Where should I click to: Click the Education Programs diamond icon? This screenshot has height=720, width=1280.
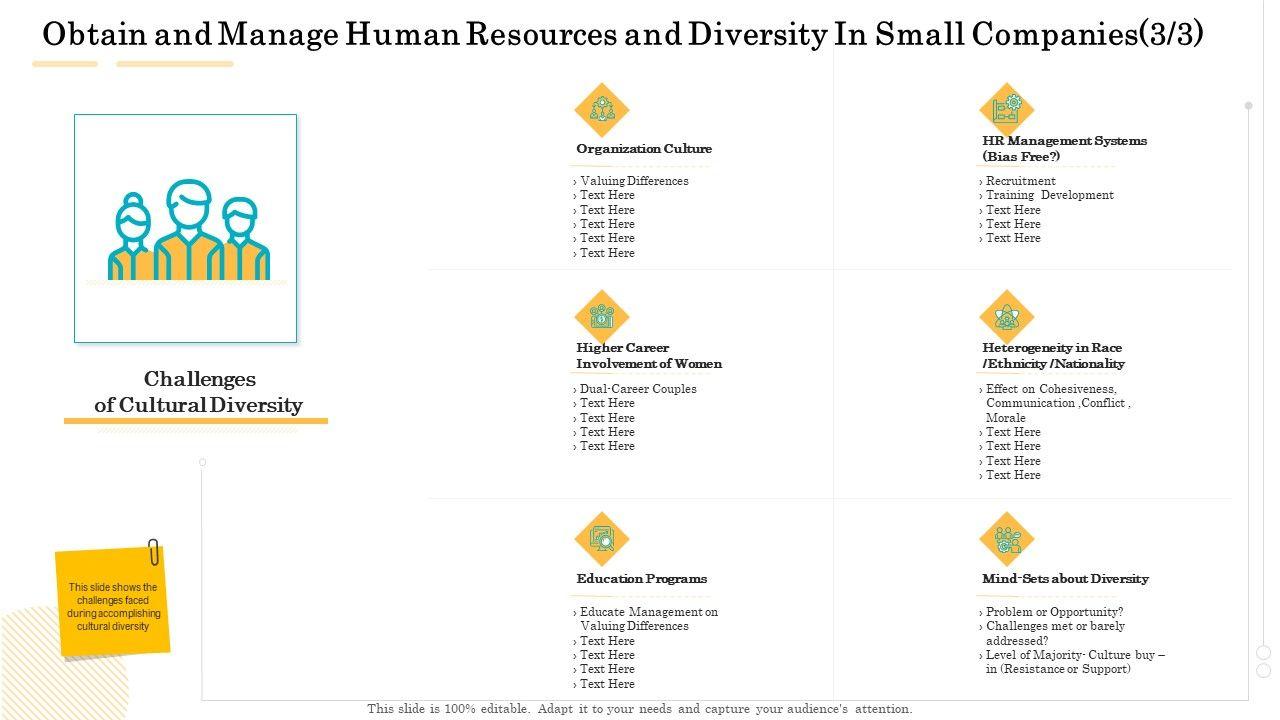601,539
